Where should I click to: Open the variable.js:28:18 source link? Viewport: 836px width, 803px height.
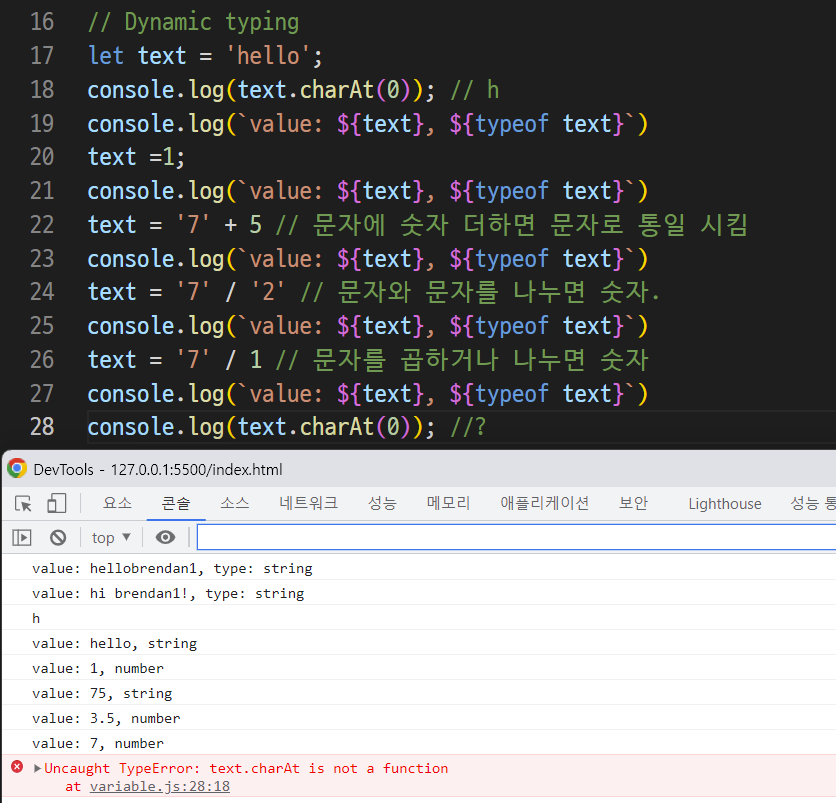tap(160, 786)
